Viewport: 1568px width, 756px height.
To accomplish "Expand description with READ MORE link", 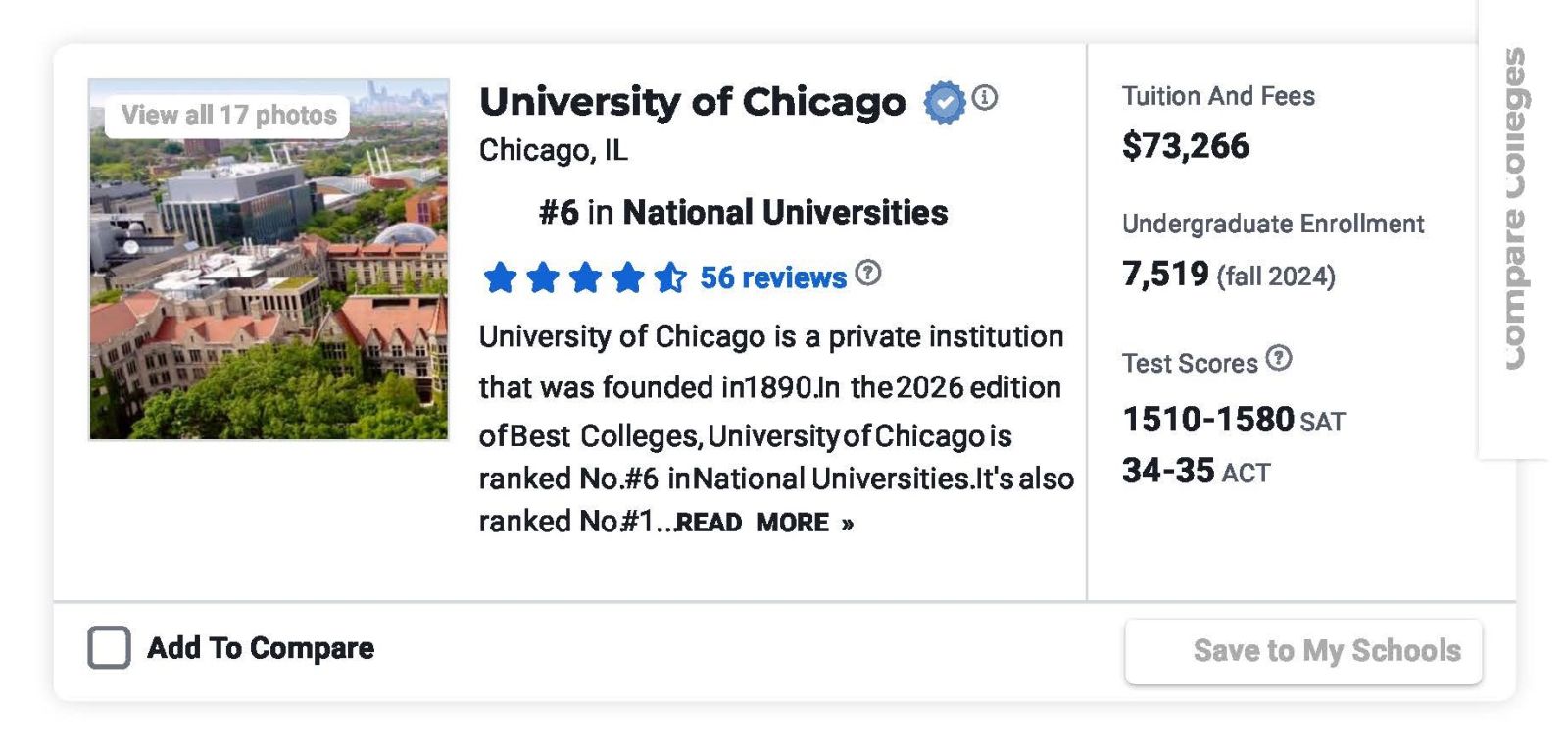I will (764, 523).
